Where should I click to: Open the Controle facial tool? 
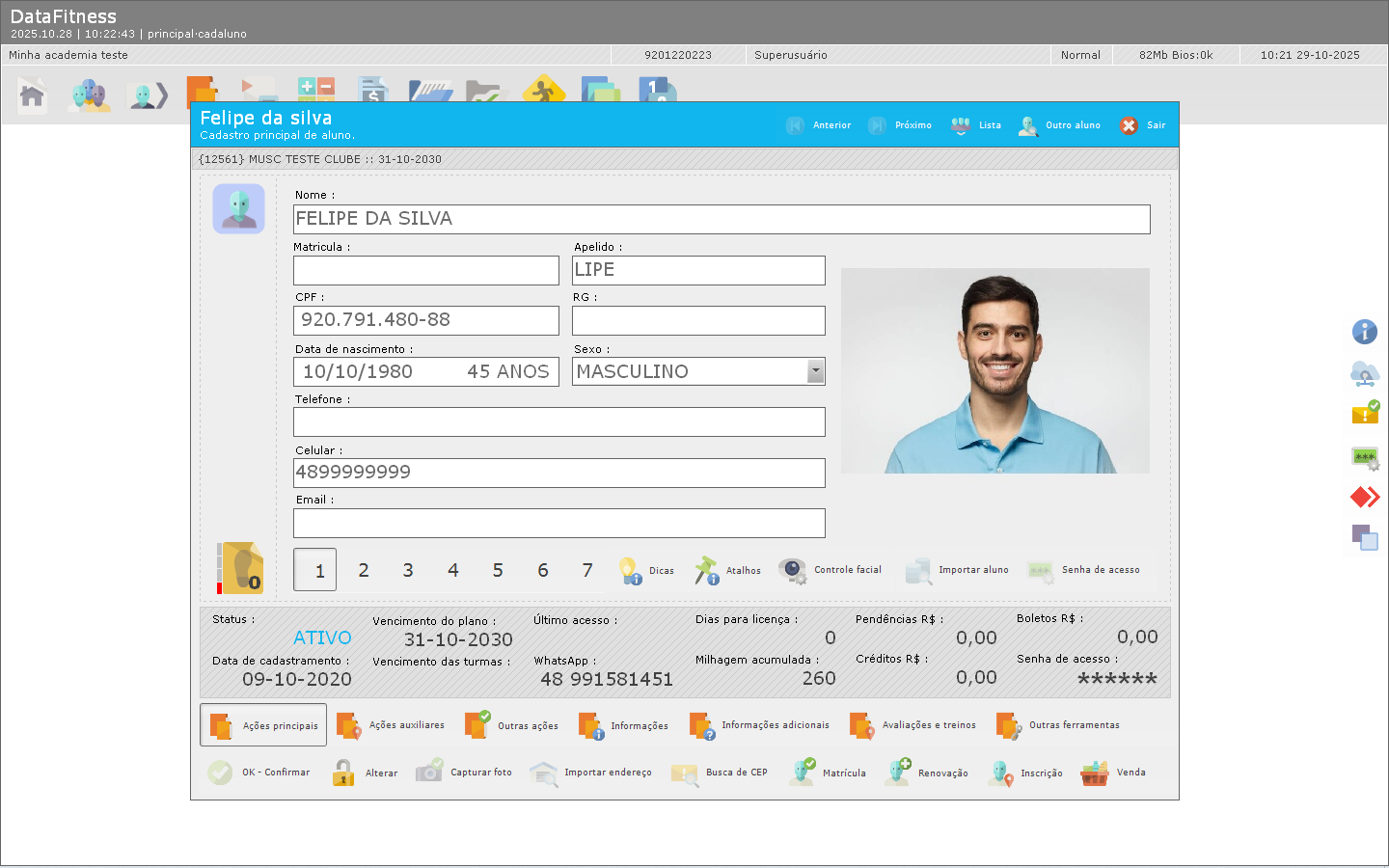click(x=794, y=571)
